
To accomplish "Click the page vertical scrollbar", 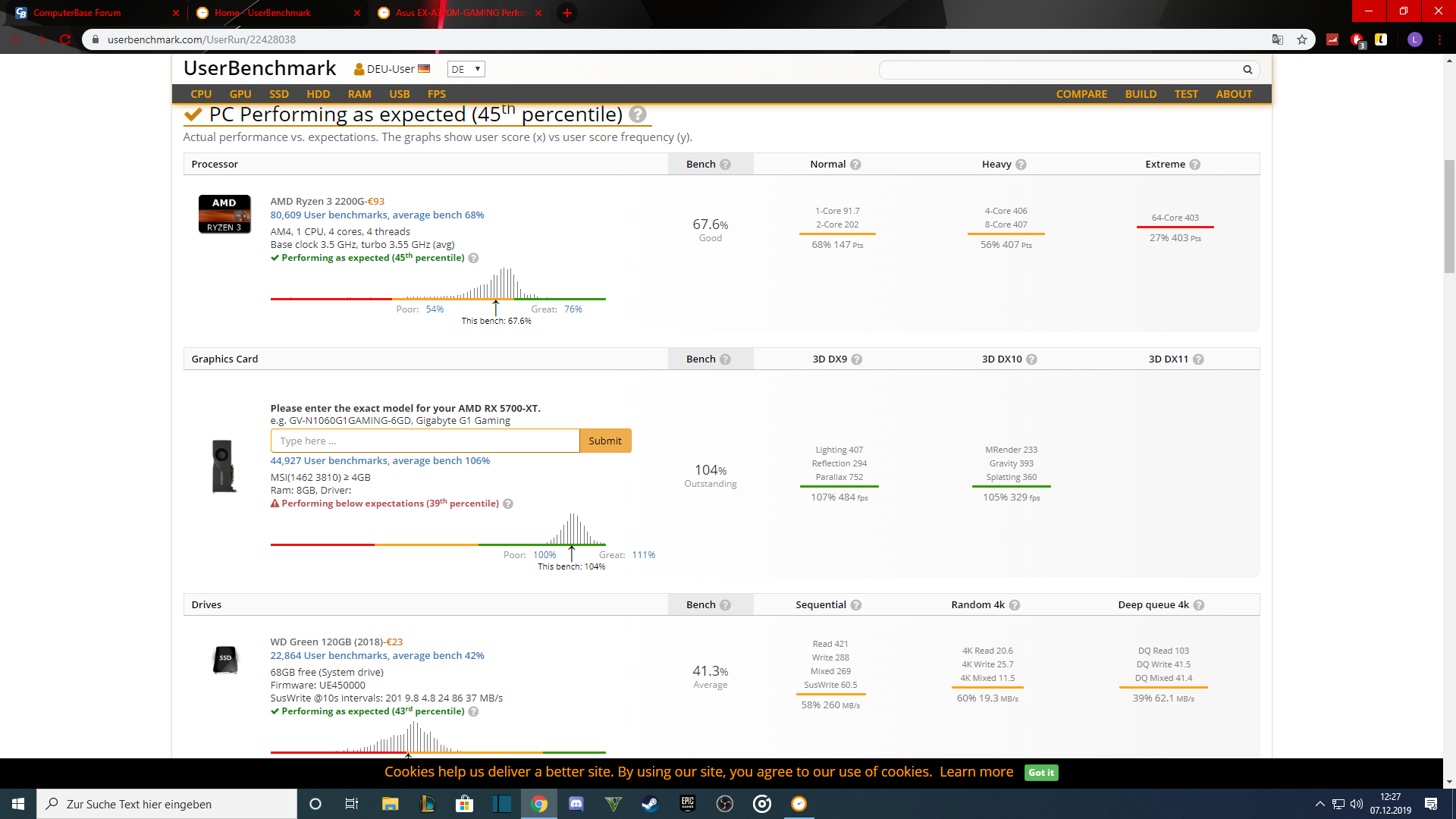I will [x=1449, y=216].
